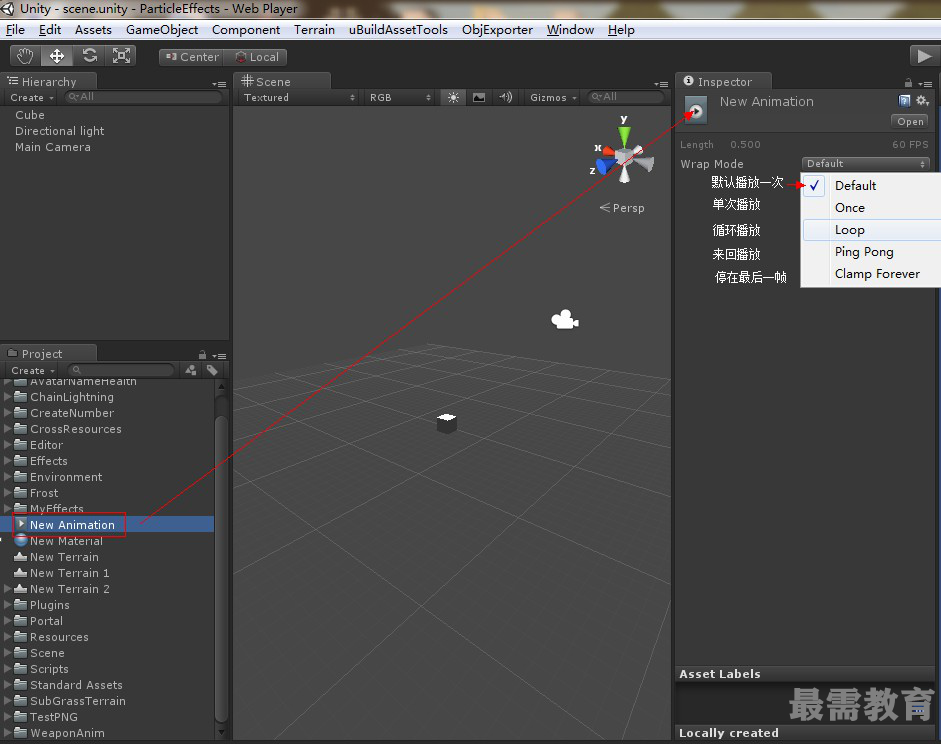Click the New Animation clip icon in Inspector

(696, 110)
